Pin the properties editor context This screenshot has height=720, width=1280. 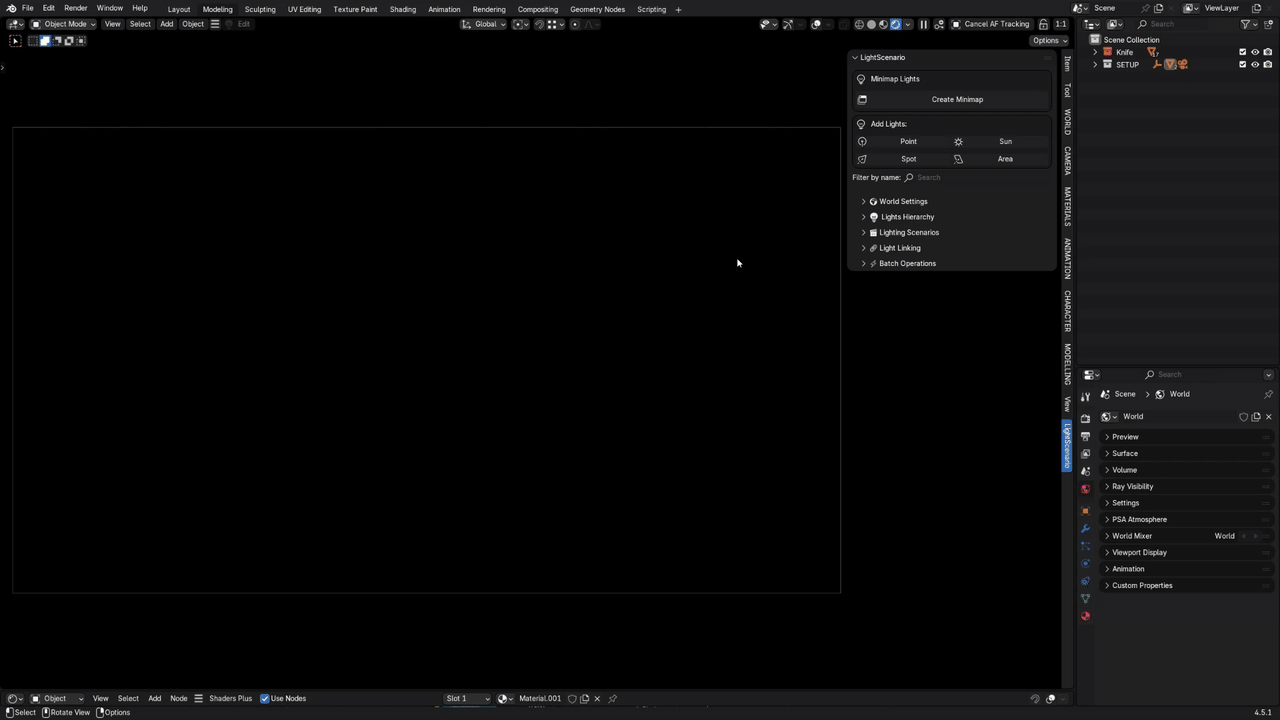pyautogui.click(x=1268, y=394)
